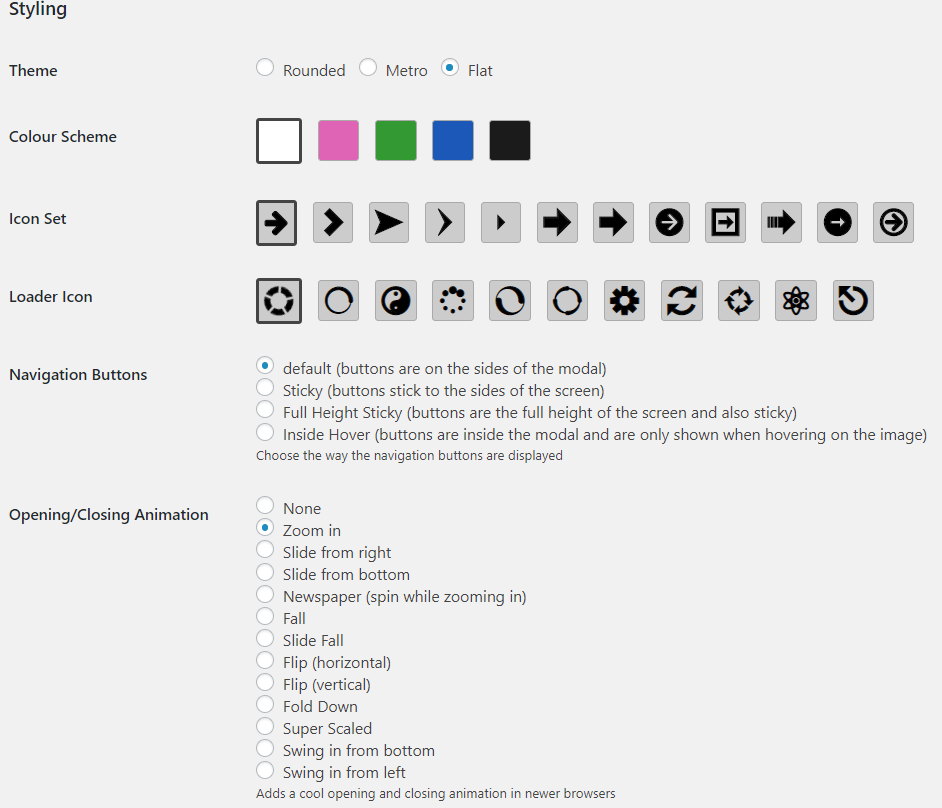Pick the white colour scheme
The image size is (942, 808).
point(279,141)
